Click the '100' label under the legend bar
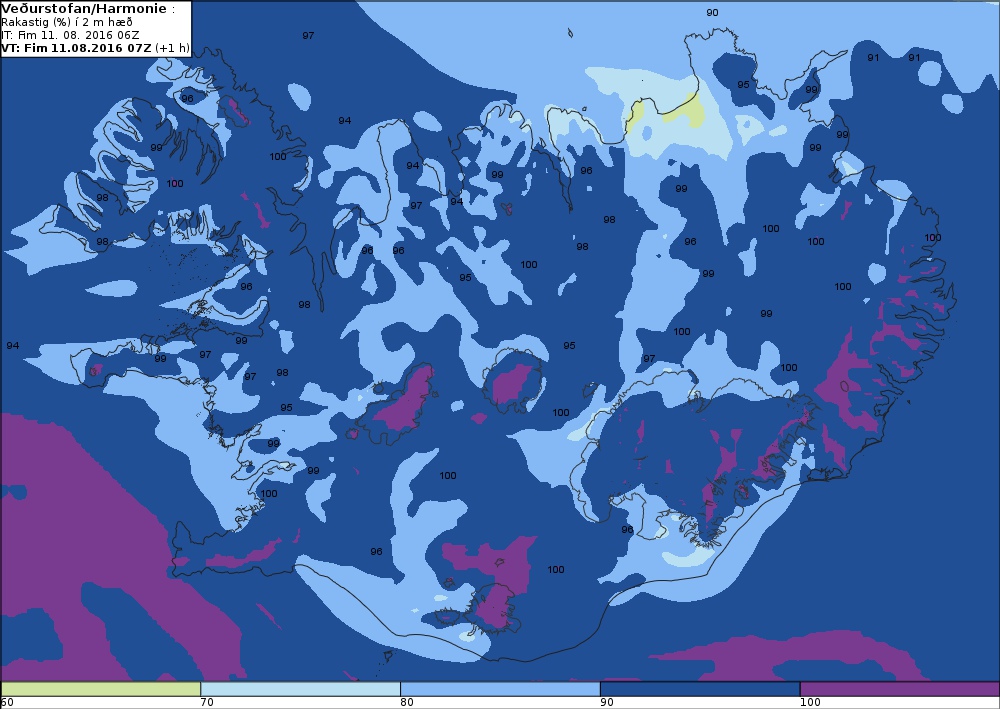 click(x=810, y=703)
